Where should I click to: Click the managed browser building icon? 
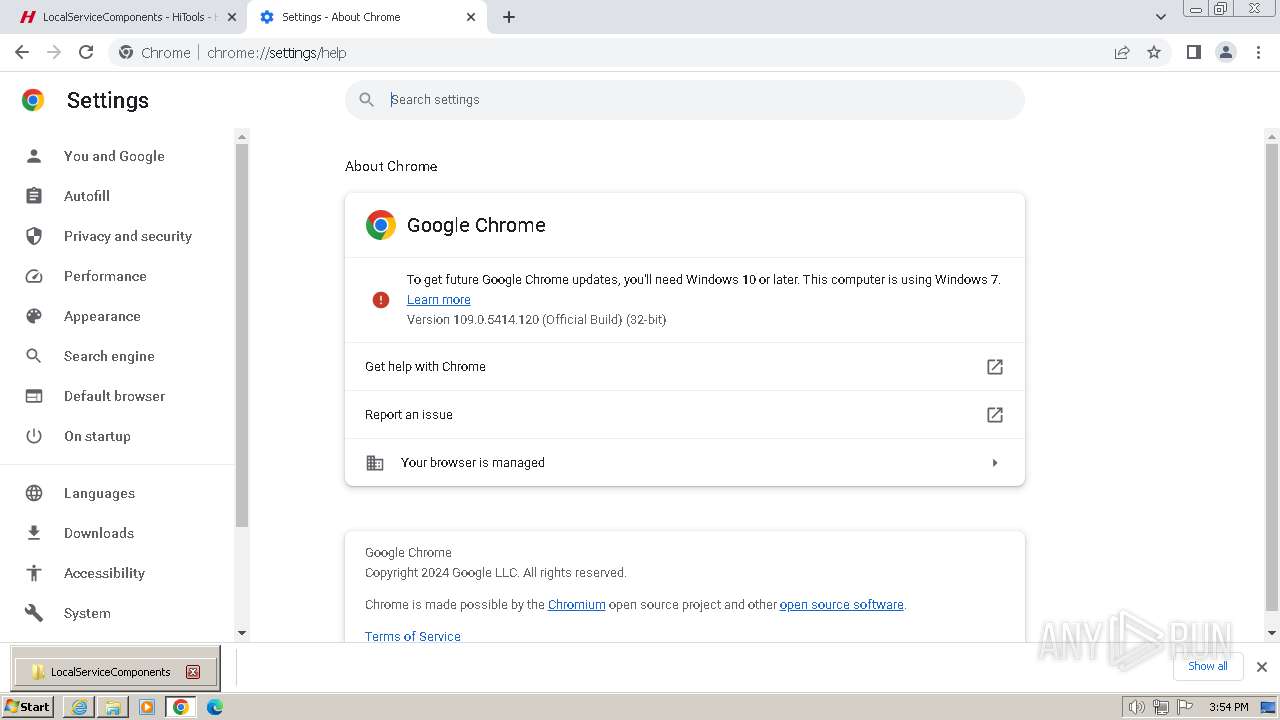point(375,463)
